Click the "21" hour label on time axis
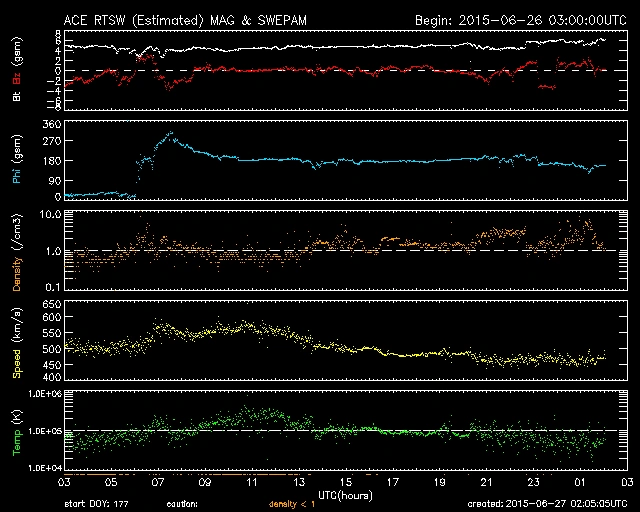Screen dimensions: 640x512 (487, 482)
